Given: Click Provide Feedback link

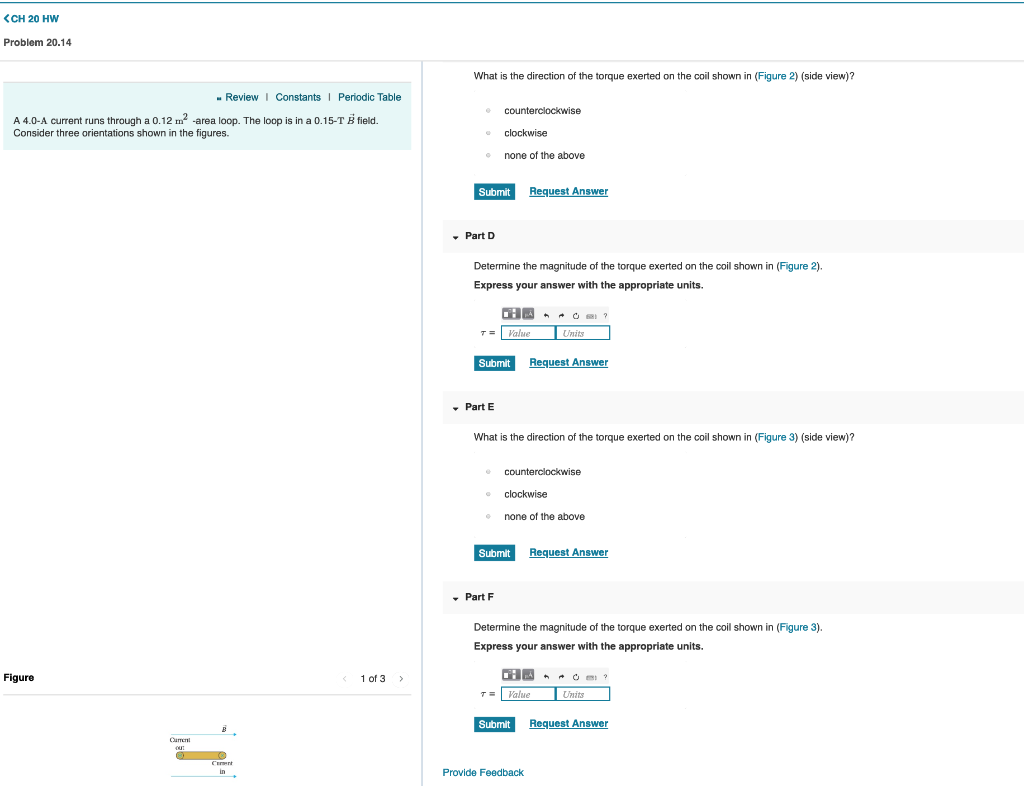Looking at the screenshot, I should click(x=483, y=772).
